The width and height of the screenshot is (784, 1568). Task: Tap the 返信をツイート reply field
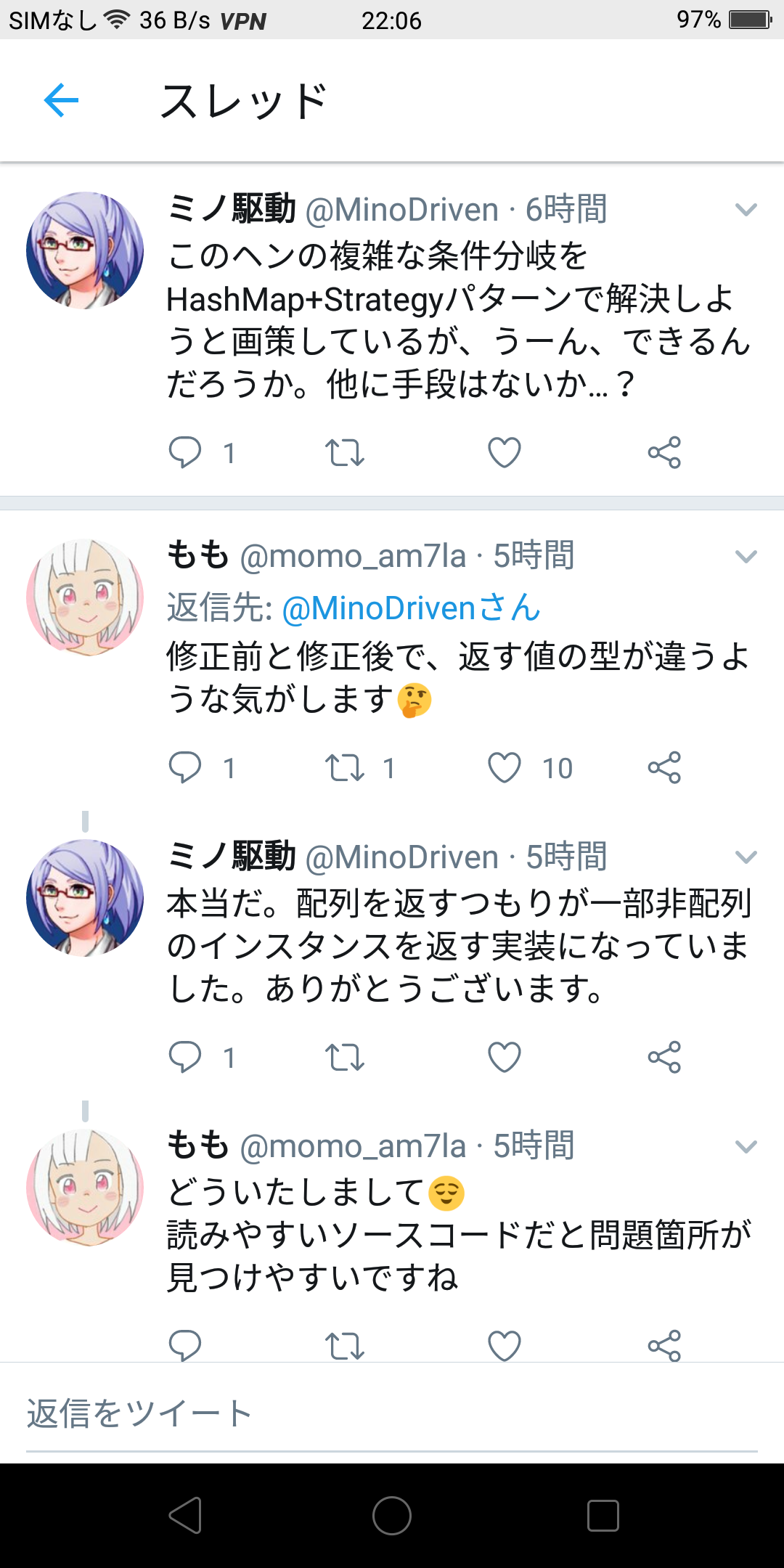click(x=392, y=1413)
